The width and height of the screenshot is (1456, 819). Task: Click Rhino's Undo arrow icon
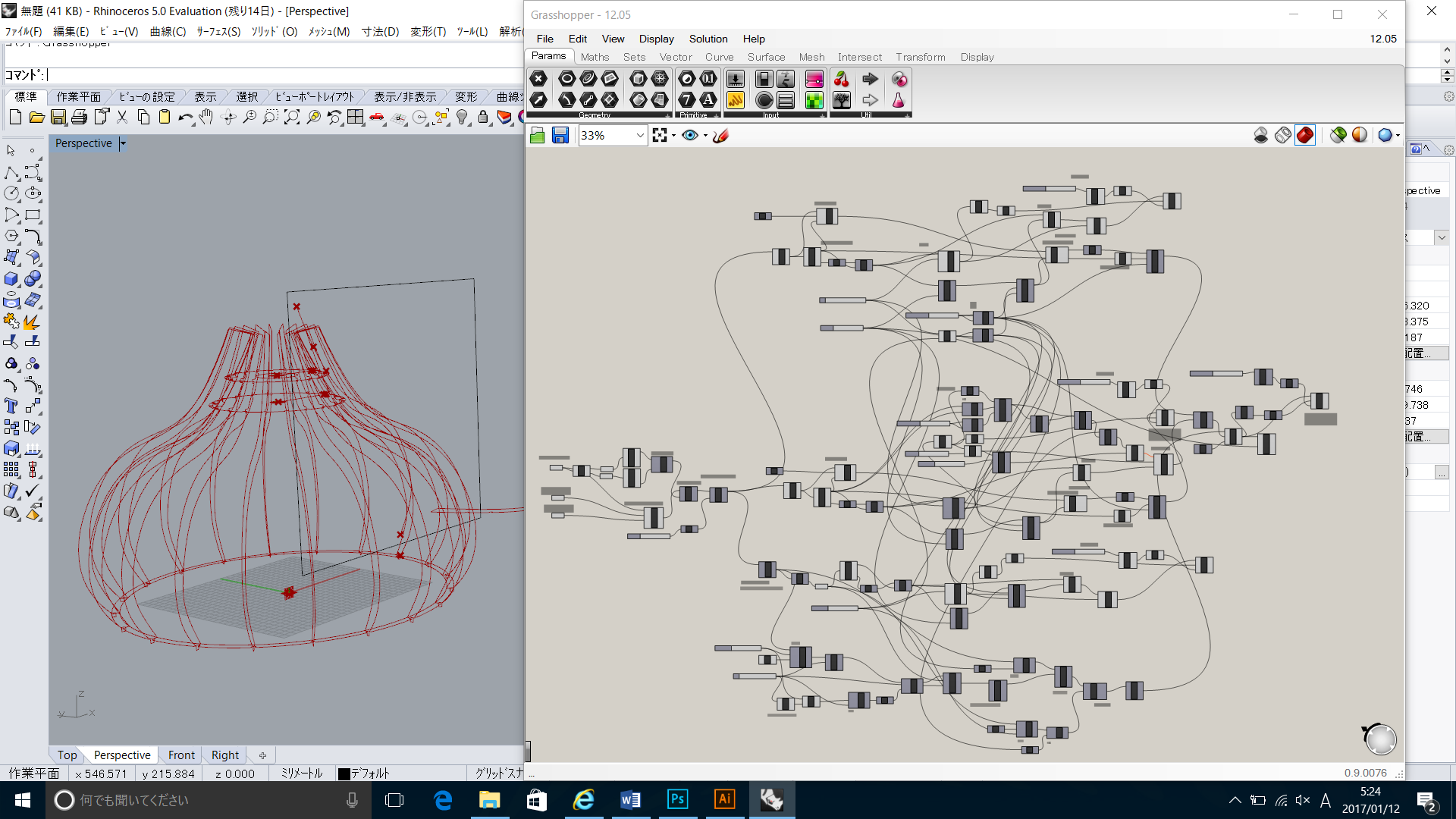pyautogui.click(x=185, y=117)
